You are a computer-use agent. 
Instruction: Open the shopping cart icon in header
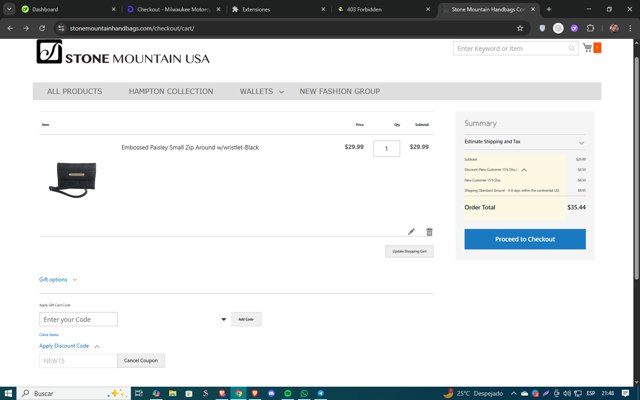(588, 48)
